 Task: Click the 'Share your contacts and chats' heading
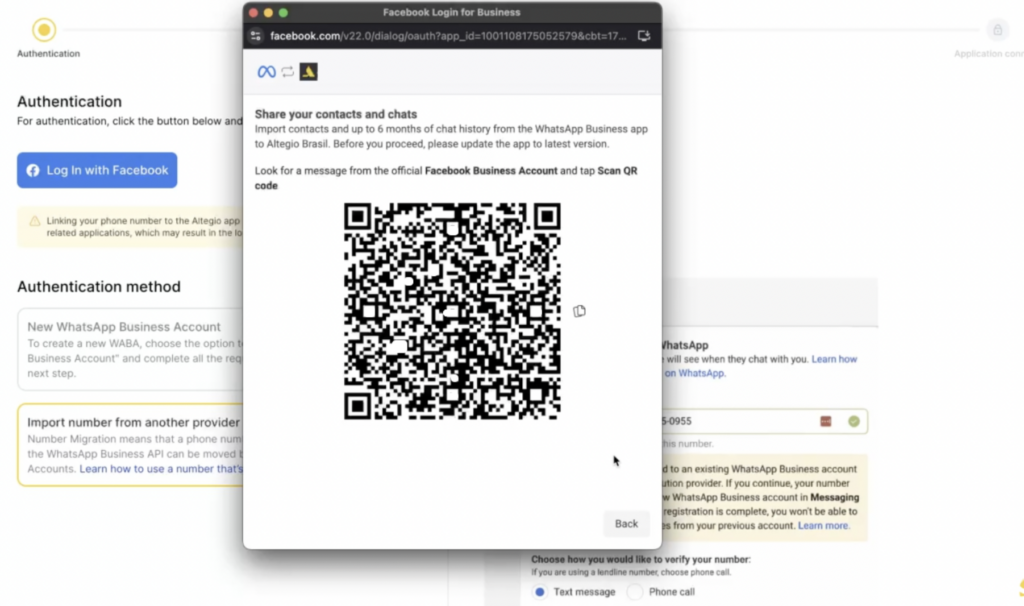336,114
